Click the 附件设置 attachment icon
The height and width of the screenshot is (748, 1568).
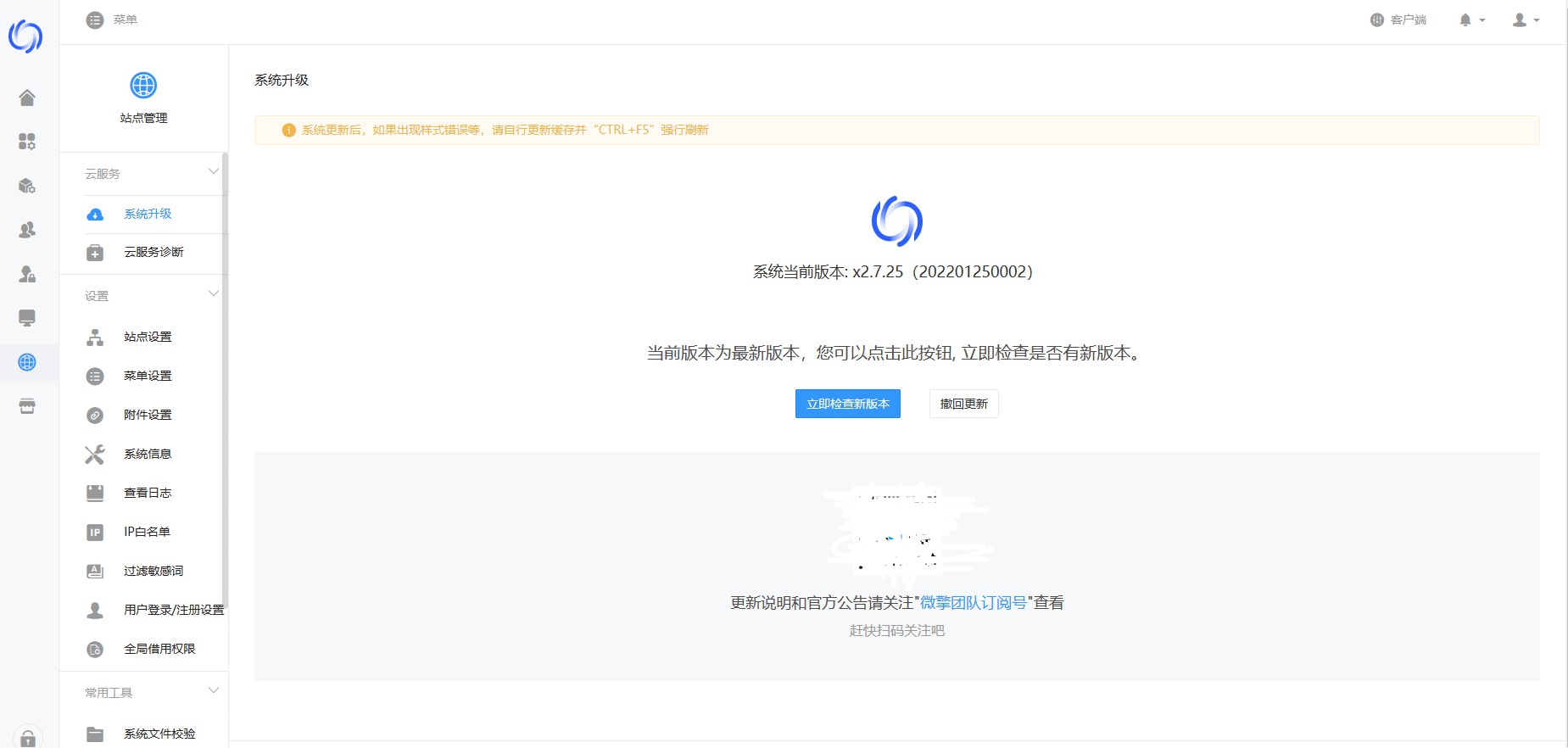tap(95, 416)
